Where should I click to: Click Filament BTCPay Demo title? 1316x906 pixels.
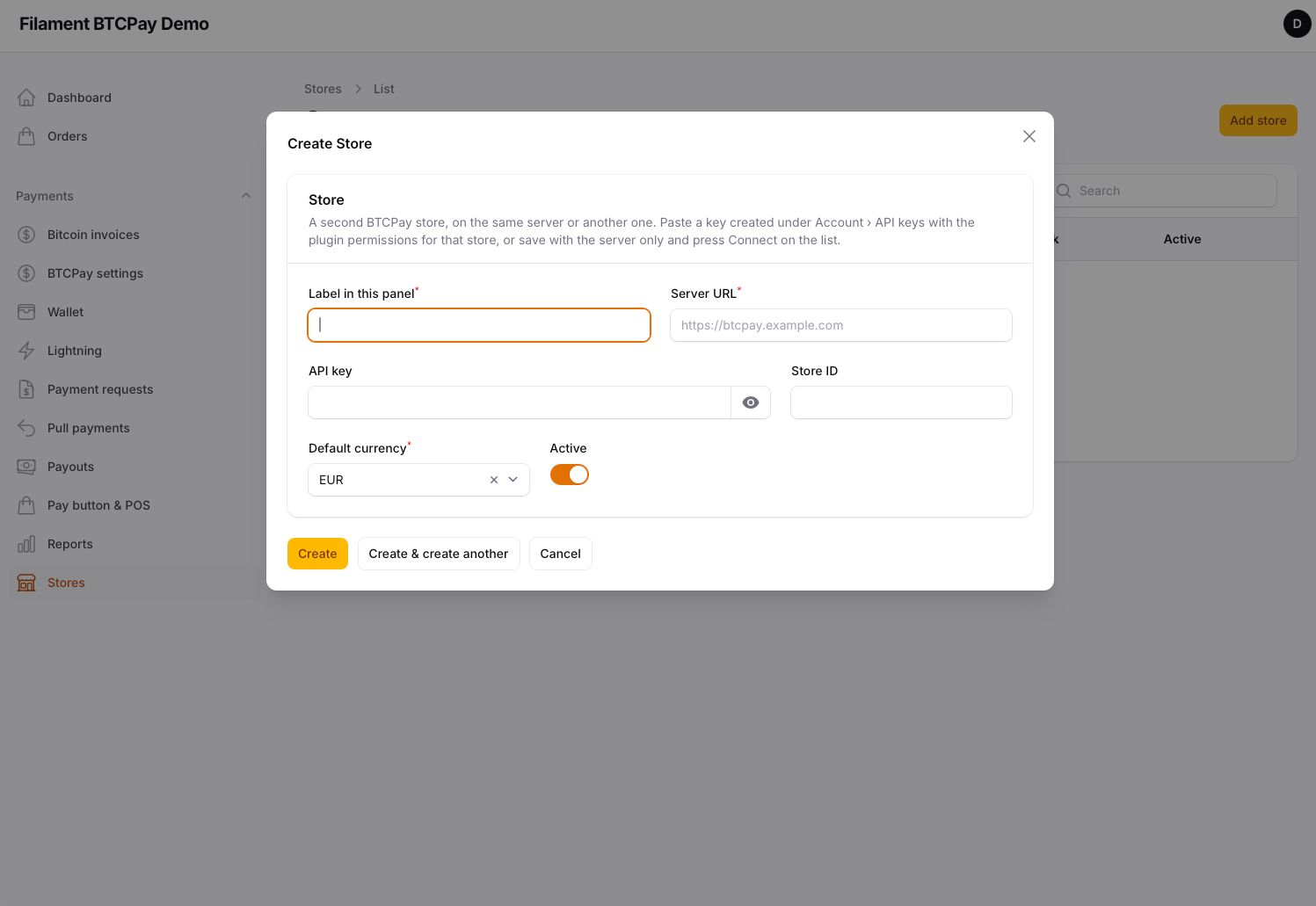114,24
